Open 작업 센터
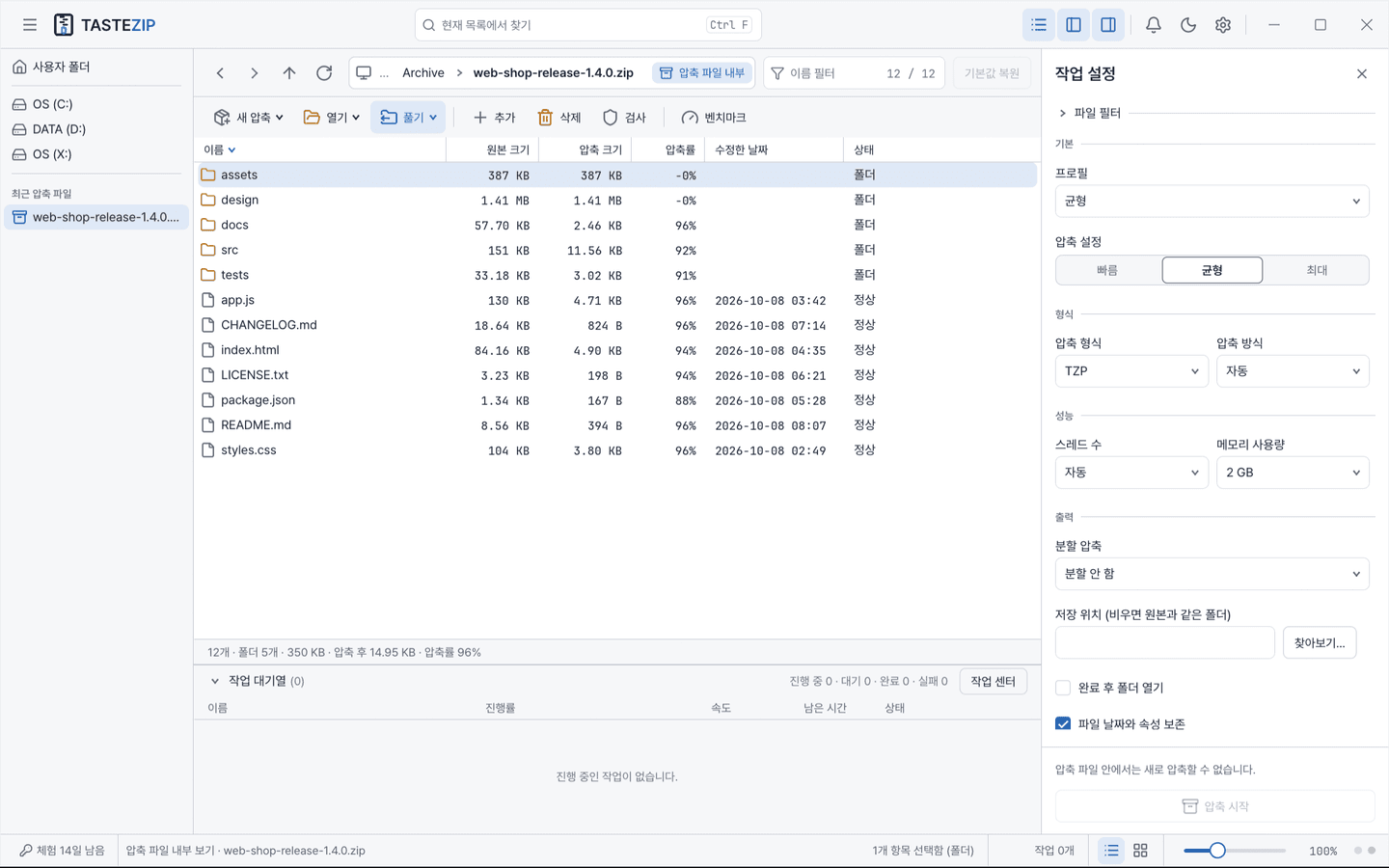Image resolution: width=1389 pixels, height=868 pixels. click(994, 682)
